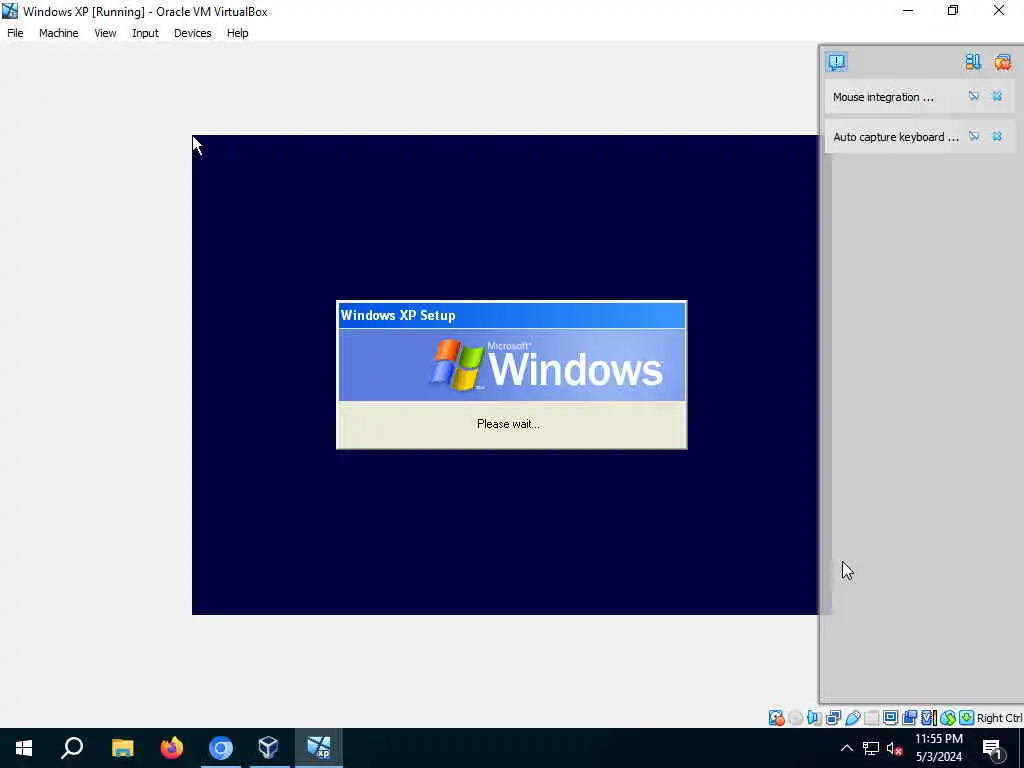
Task: Dismiss the Mouse integration notification
Action: (x=997, y=97)
